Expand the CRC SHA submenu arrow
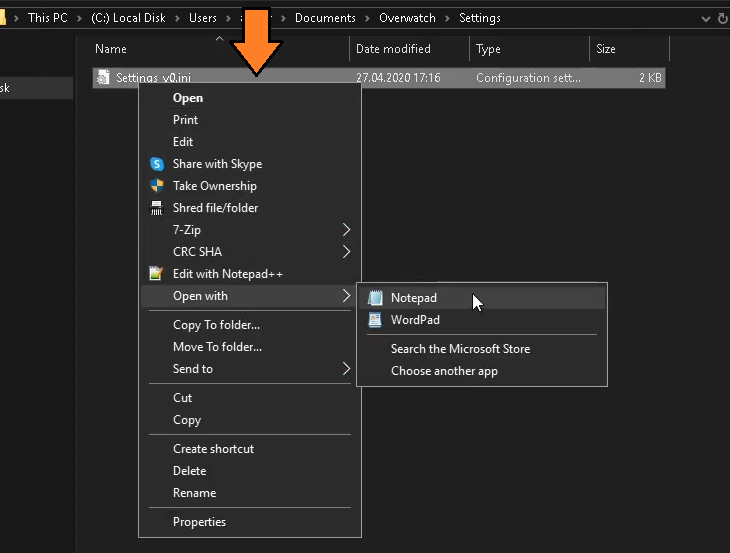This screenshot has height=553, width=730. (346, 252)
